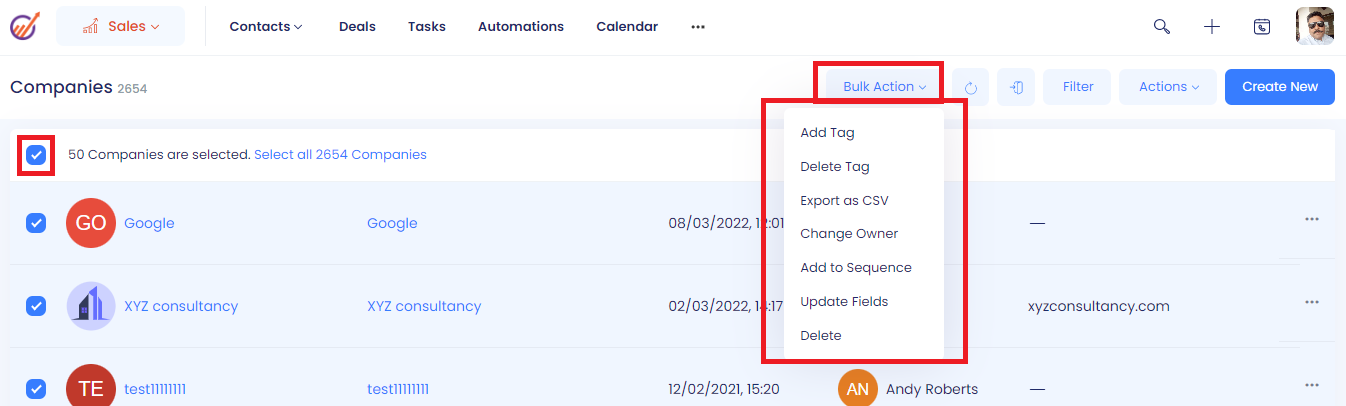The width and height of the screenshot is (1346, 406).
Task: Open Automations
Action: [x=521, y=27]
